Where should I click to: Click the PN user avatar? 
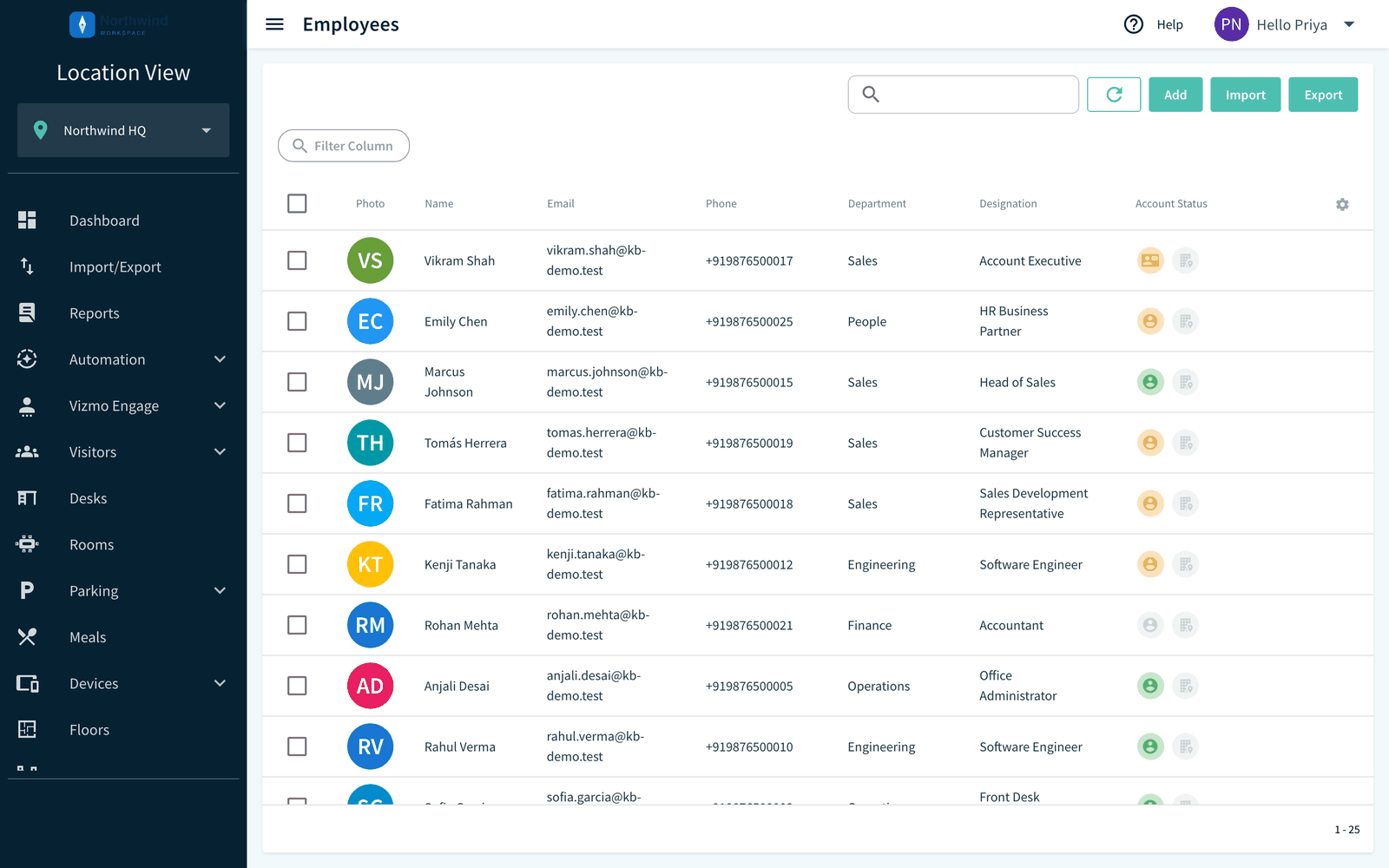click(x=1231, y=24)
